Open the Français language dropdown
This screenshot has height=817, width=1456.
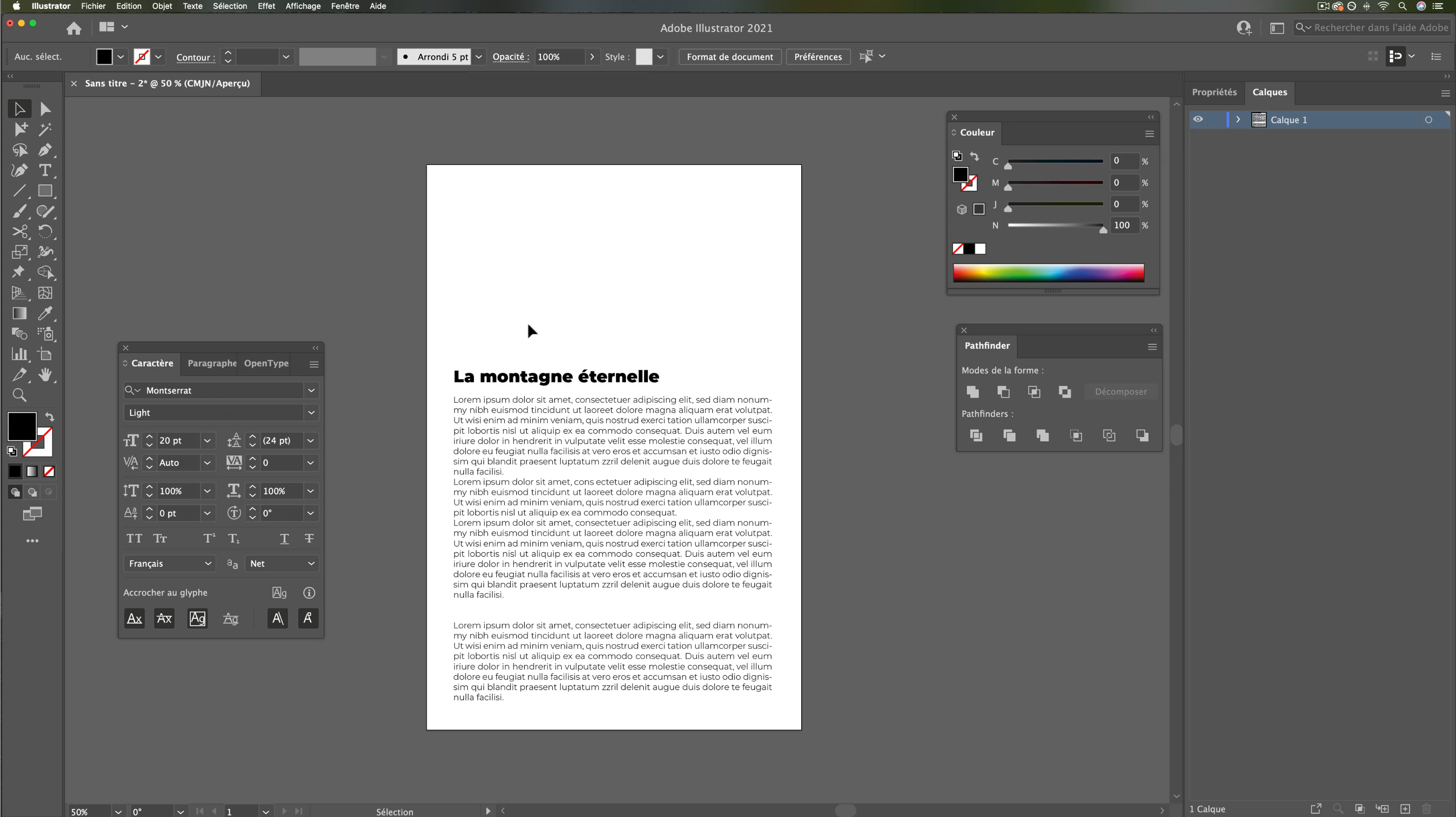(x=207, y=563)
